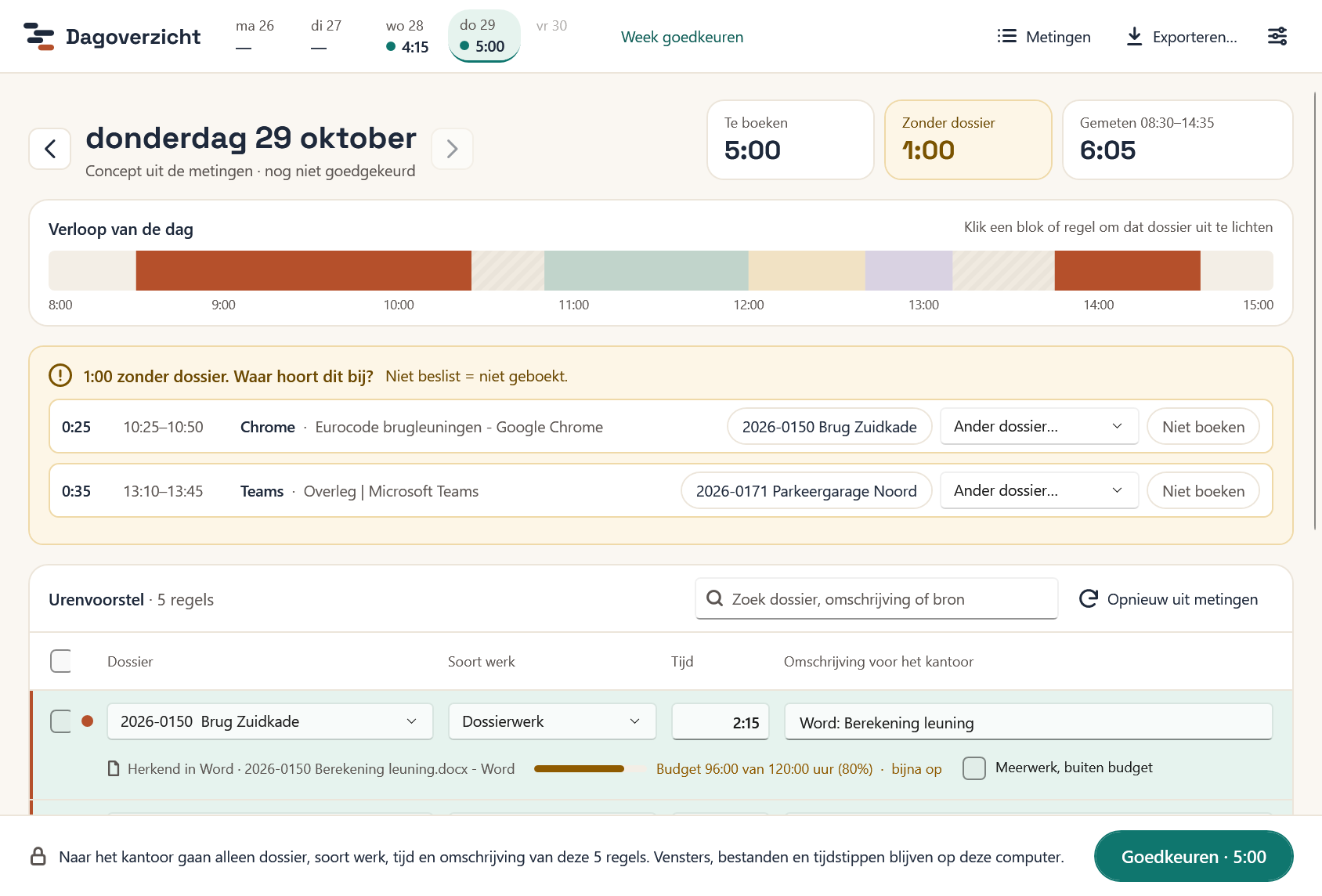Click the lilac block in the day timeline
The image size is (1322, 896).
(908, 270)
